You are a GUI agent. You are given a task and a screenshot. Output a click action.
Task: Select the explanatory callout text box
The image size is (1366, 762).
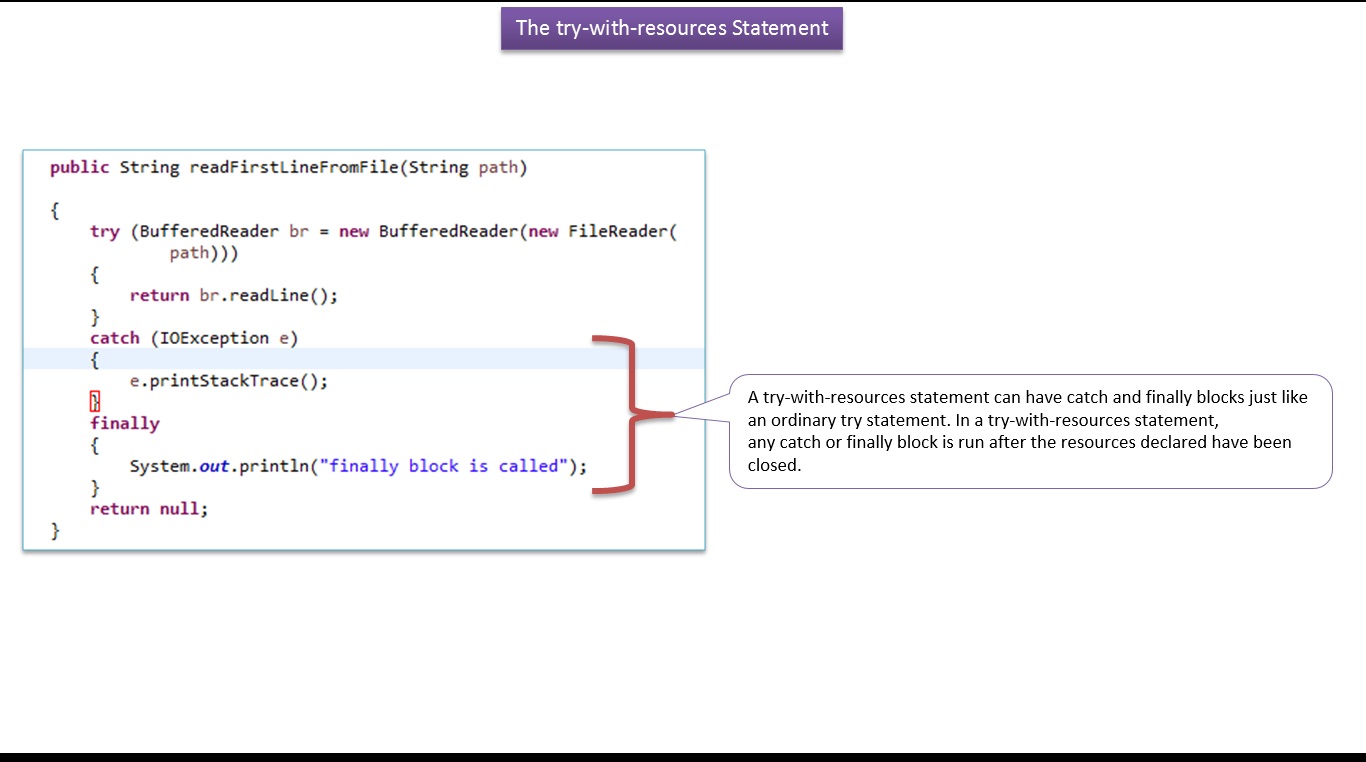click(x=1033, y=431)
